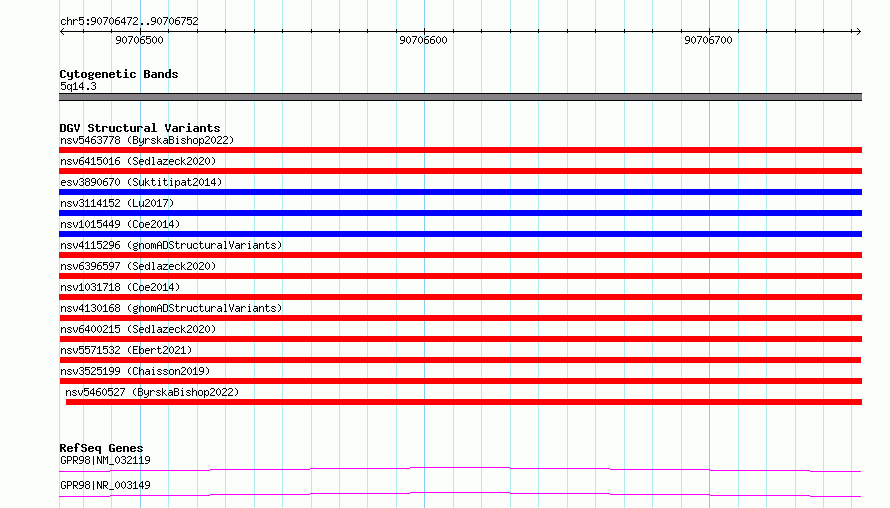Click nsv3114152 (Lu2017) label

point(117,203)
